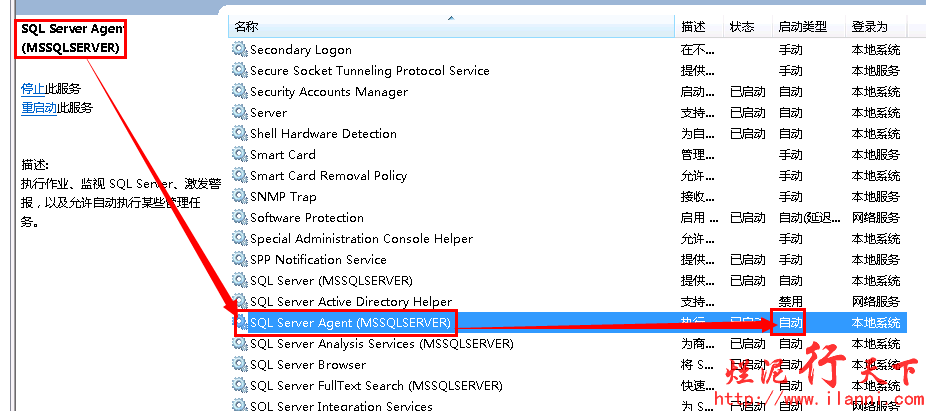The width and height of the screenshot is (926, 411).
Task: Select the SPP Notification Service icon
Action: [239, 259]
